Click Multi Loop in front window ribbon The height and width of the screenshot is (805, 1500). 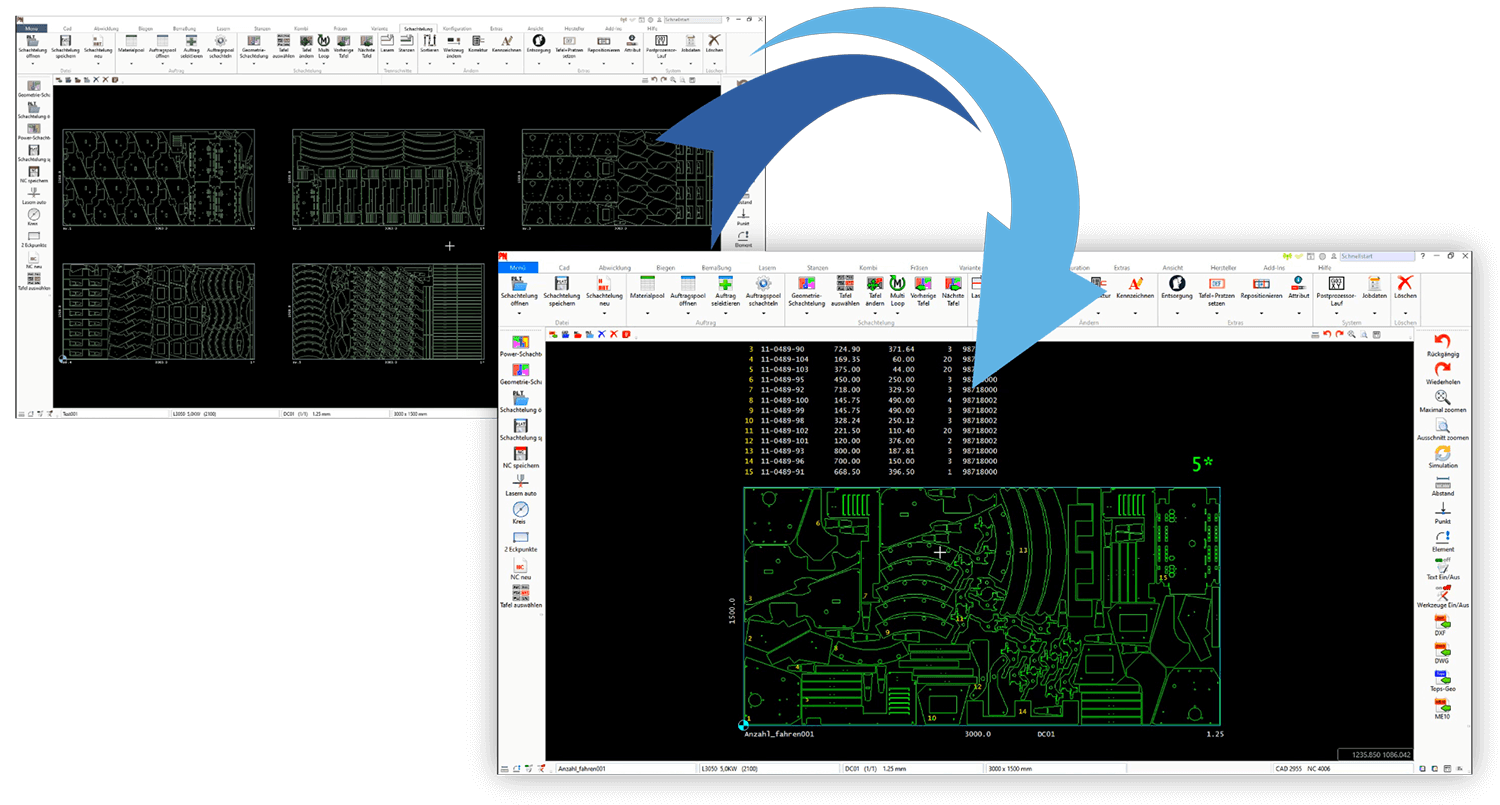897,291
